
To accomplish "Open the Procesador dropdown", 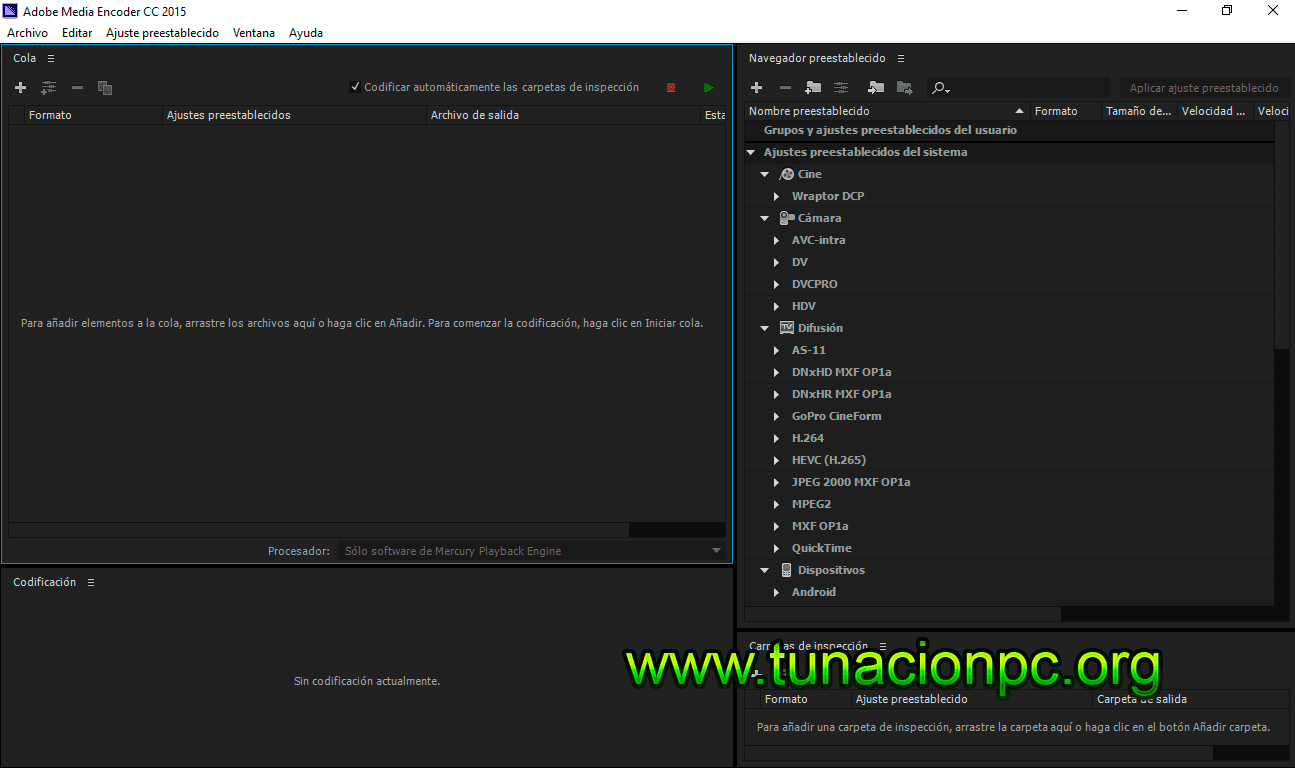I will point(716,550).
